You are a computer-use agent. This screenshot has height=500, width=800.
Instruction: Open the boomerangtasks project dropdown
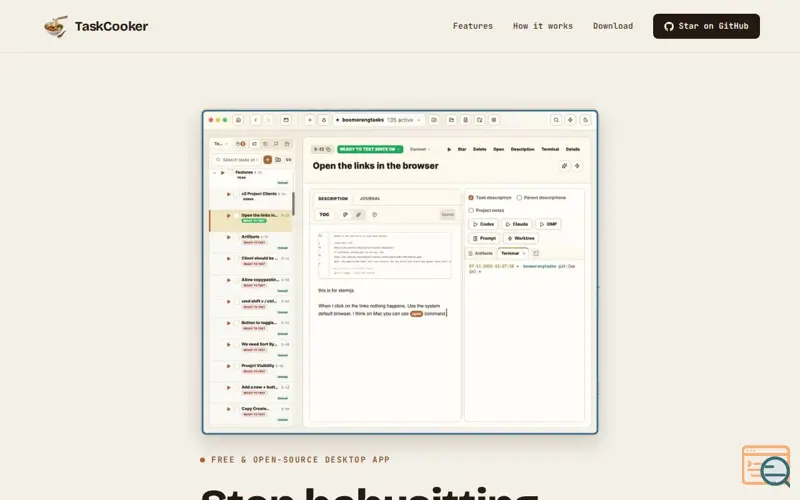coord(378,120)
